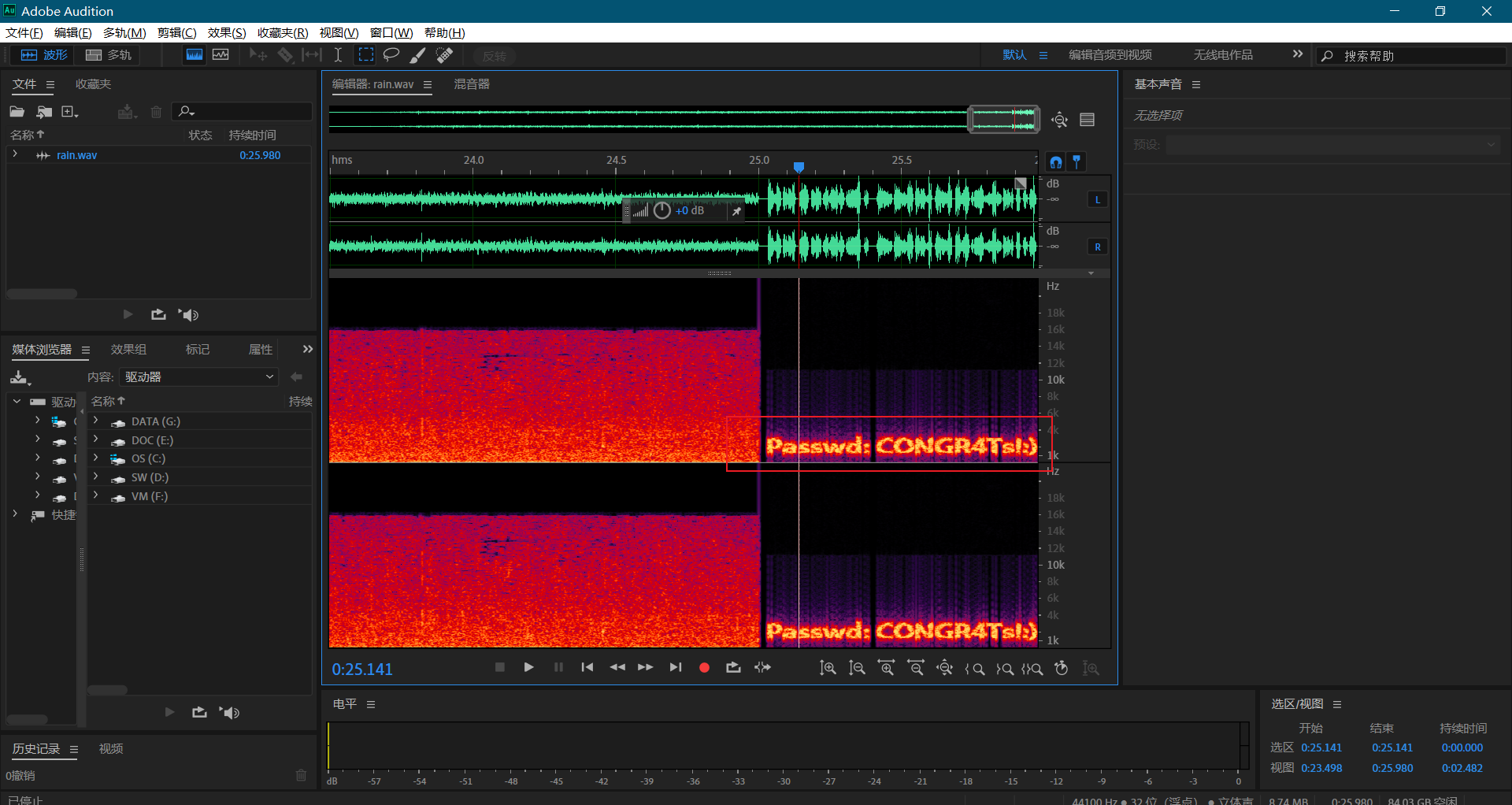
Task: Open the 文件(F) menu
Action: click(24, 33)
